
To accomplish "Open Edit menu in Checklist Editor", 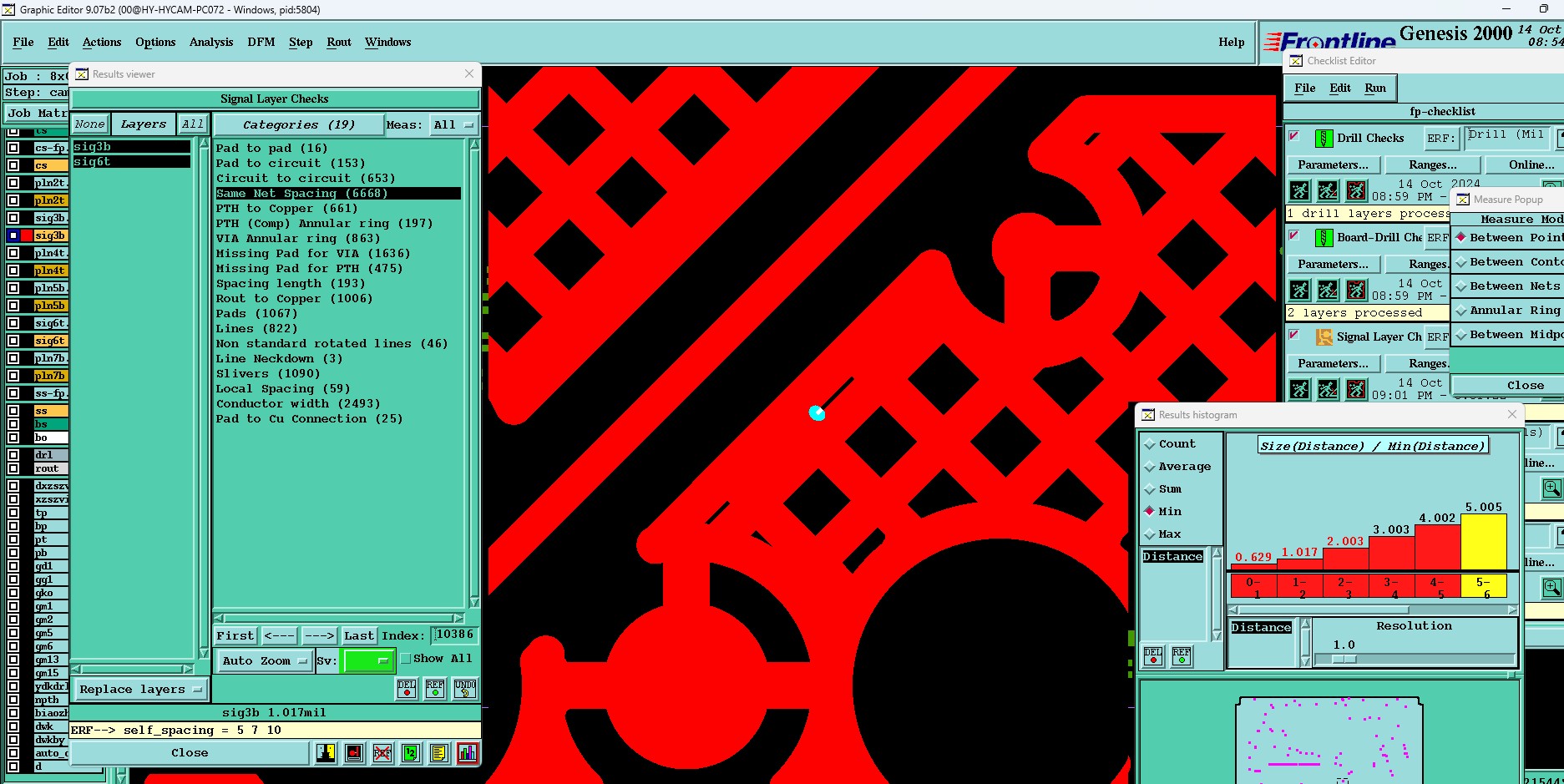I will point(1340,89).
